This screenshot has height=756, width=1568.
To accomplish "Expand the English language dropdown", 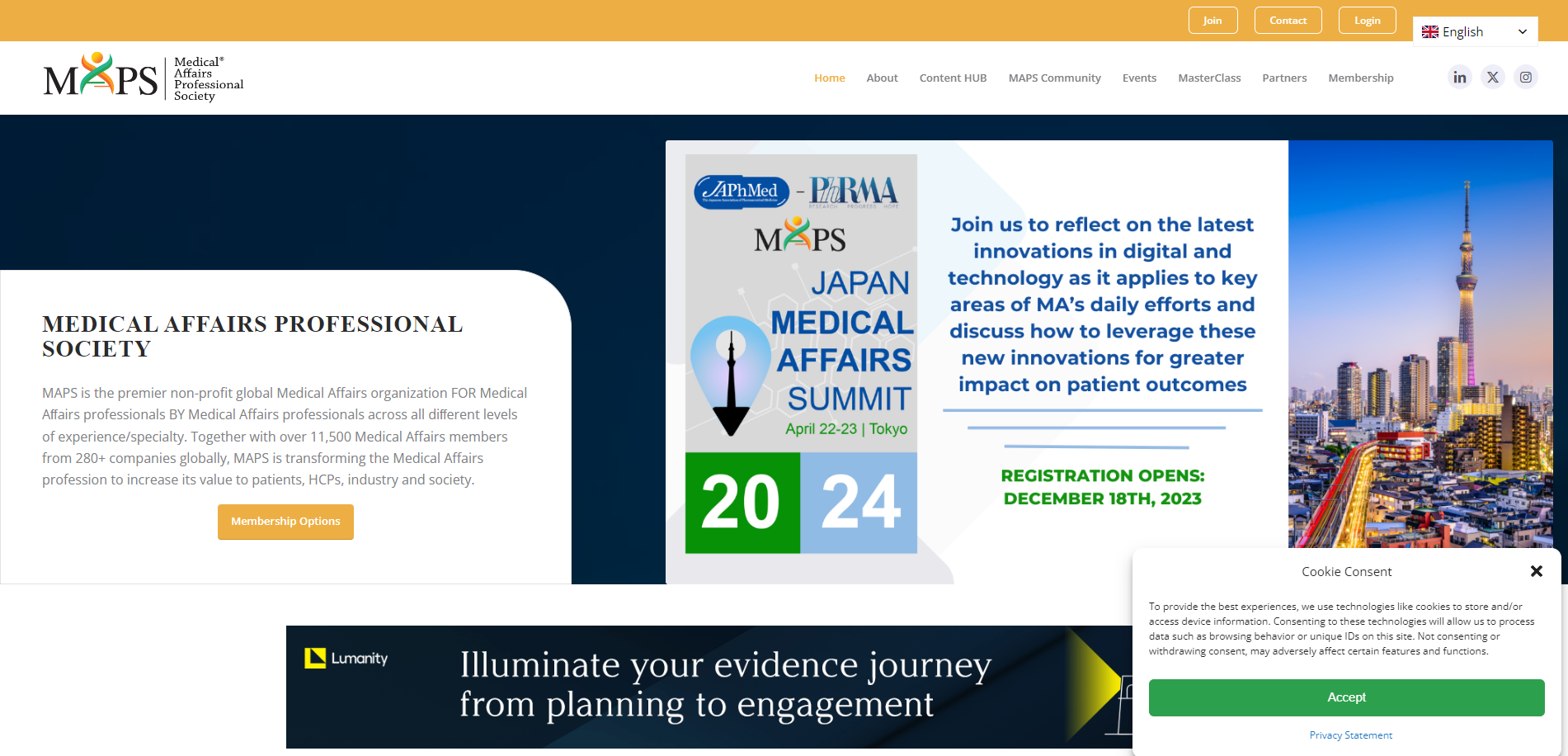I will 1475,32.
